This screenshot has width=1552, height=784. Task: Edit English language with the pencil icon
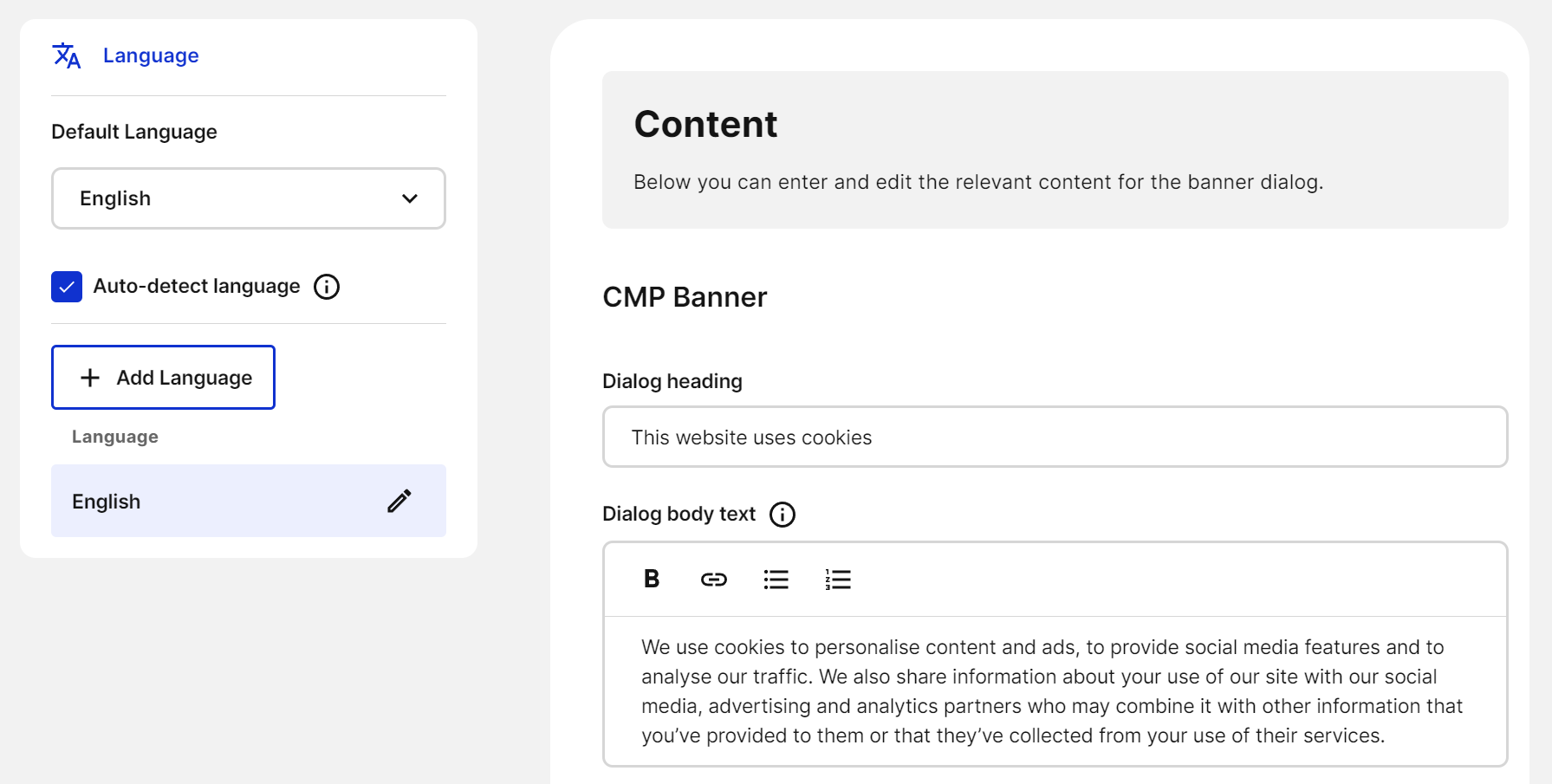[399, 501]
